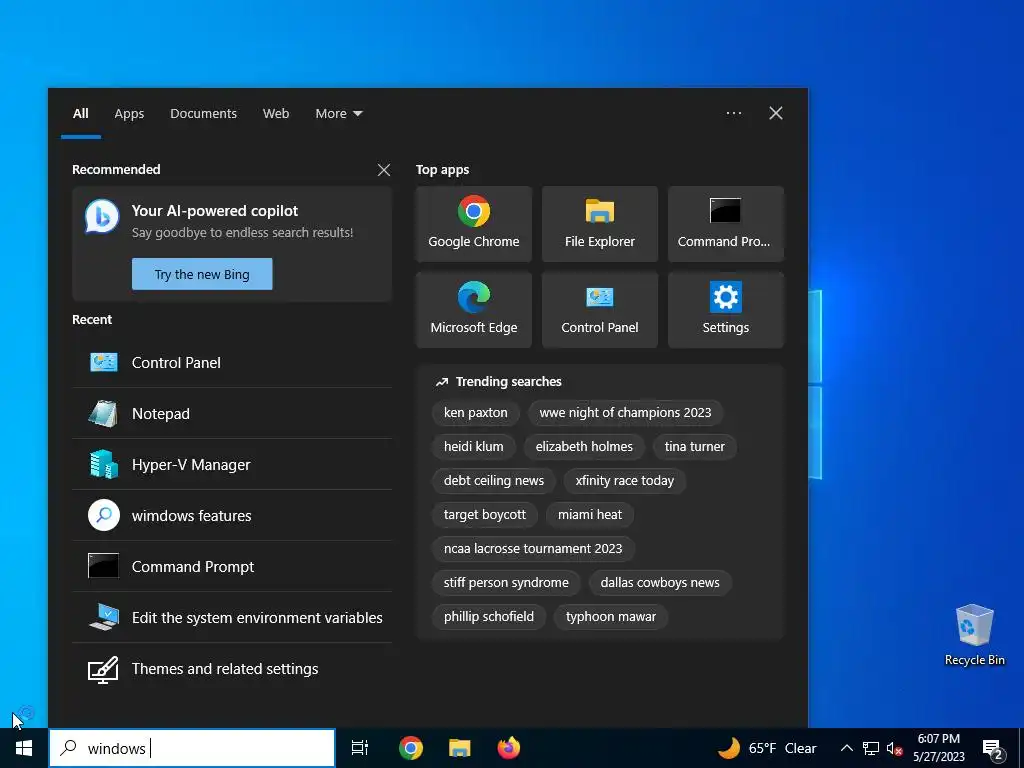Click the 'Trending searches' heading
The image size is (1024, 768).
click(x=508, y=381)
